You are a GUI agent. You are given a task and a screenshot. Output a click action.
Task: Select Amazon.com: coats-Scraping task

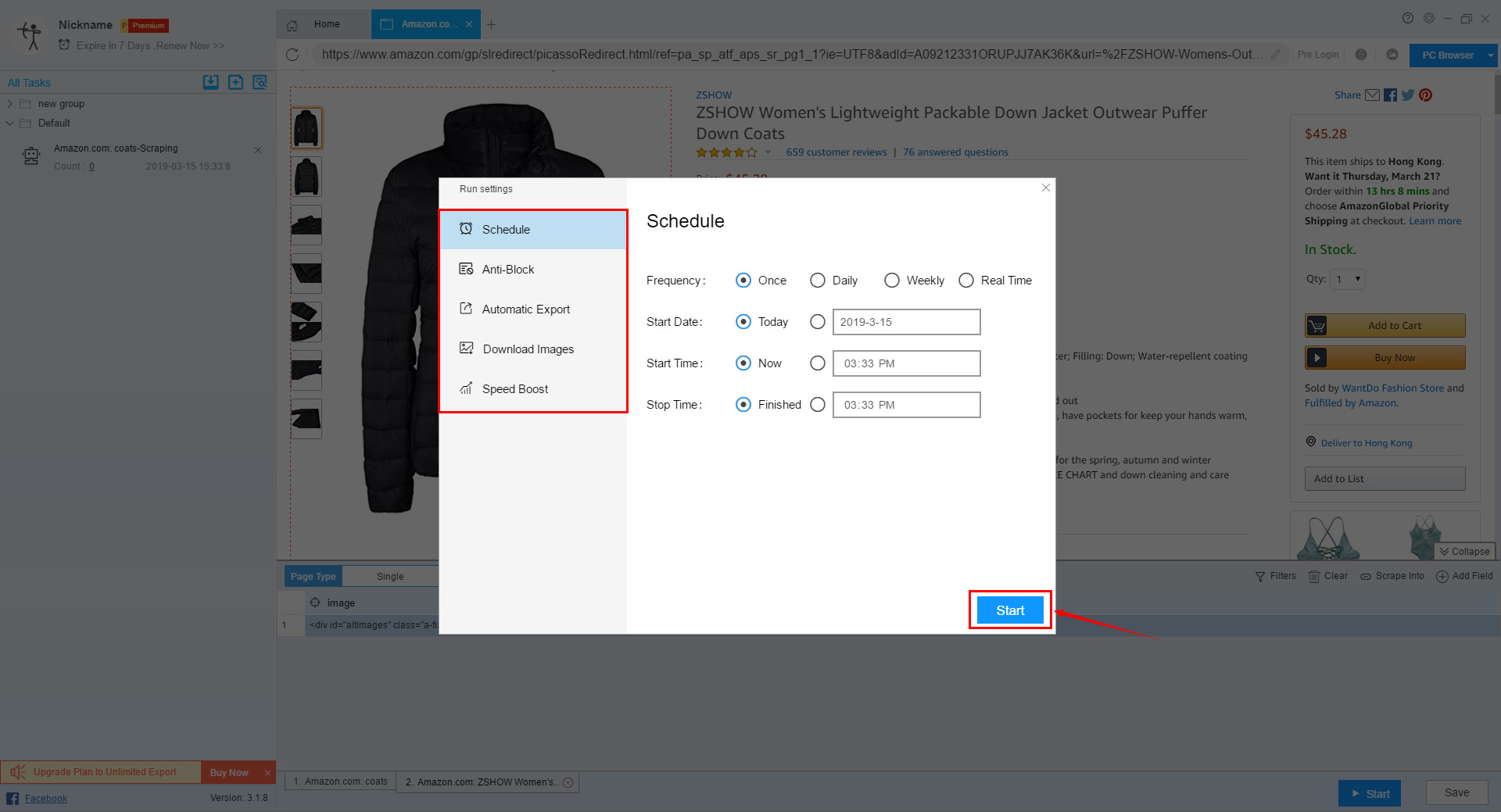pyautogui.click(x=138, y=156)
